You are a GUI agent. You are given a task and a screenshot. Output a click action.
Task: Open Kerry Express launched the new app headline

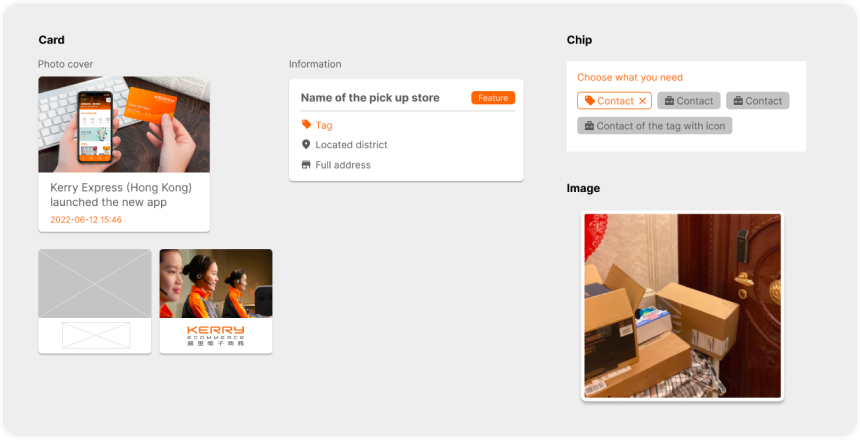click(x=121, y=195)
